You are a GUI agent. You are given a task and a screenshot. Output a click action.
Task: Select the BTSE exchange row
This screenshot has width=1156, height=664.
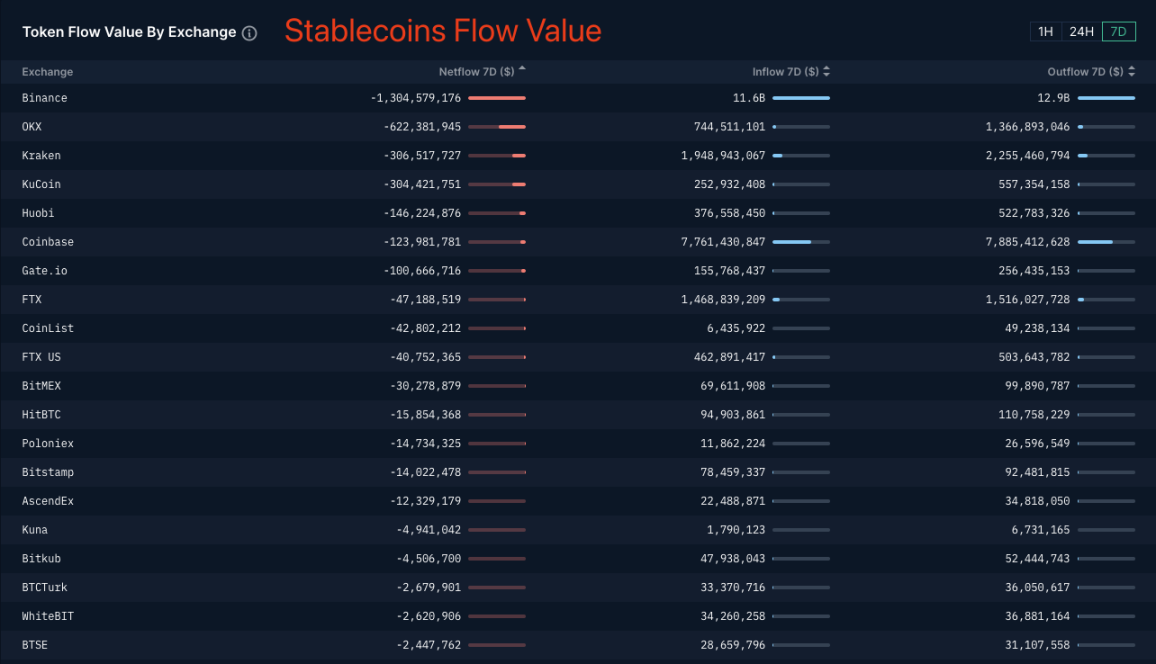click(x=35, y=645)
